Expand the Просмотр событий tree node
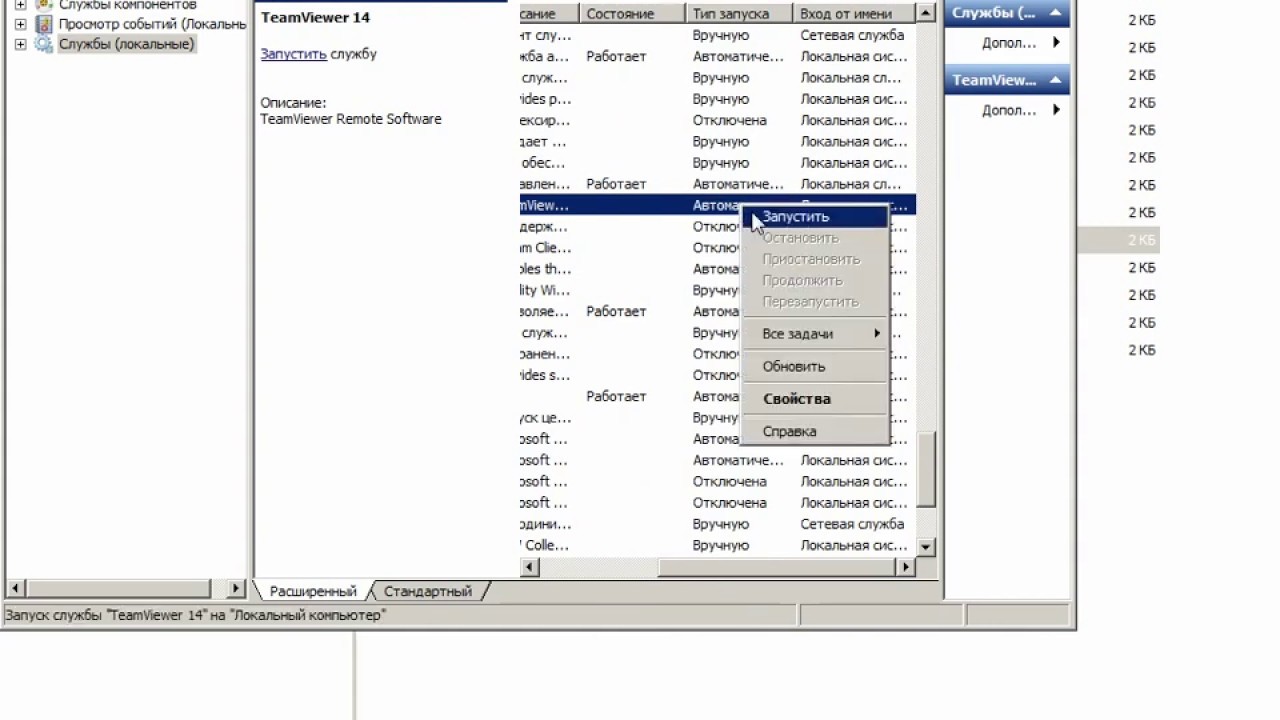 [x=20, y=24]
